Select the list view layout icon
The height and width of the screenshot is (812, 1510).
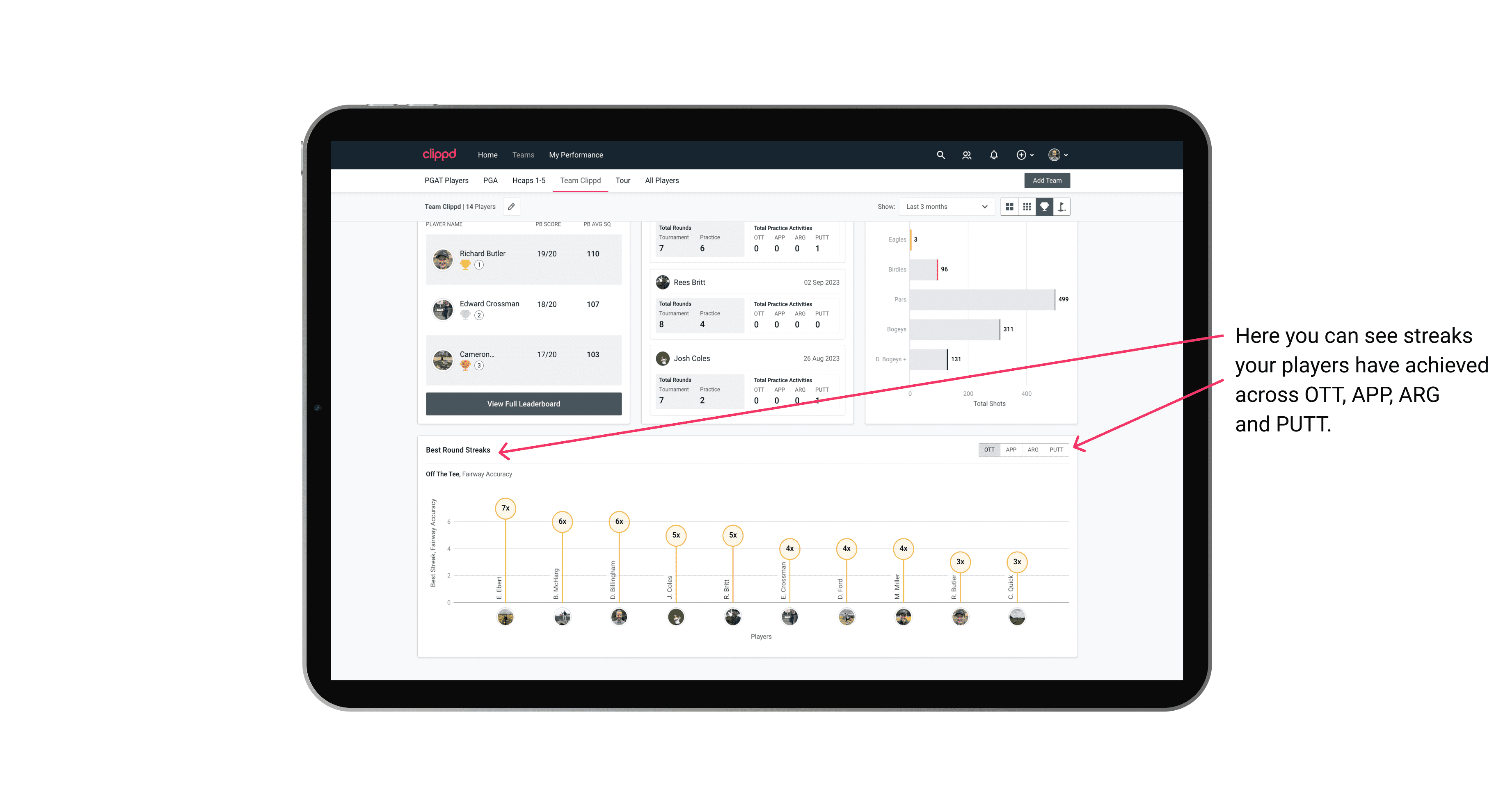click(1010, 207)
